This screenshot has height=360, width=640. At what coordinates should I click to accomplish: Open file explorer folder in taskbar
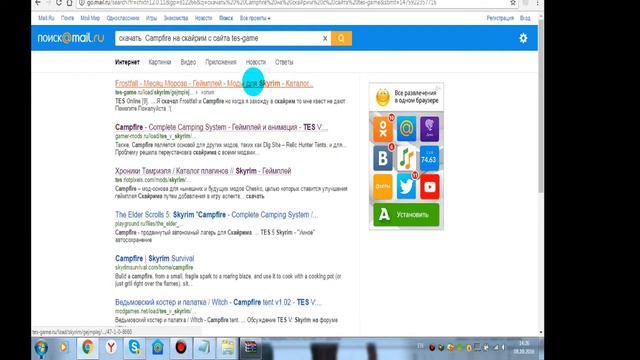227,347
